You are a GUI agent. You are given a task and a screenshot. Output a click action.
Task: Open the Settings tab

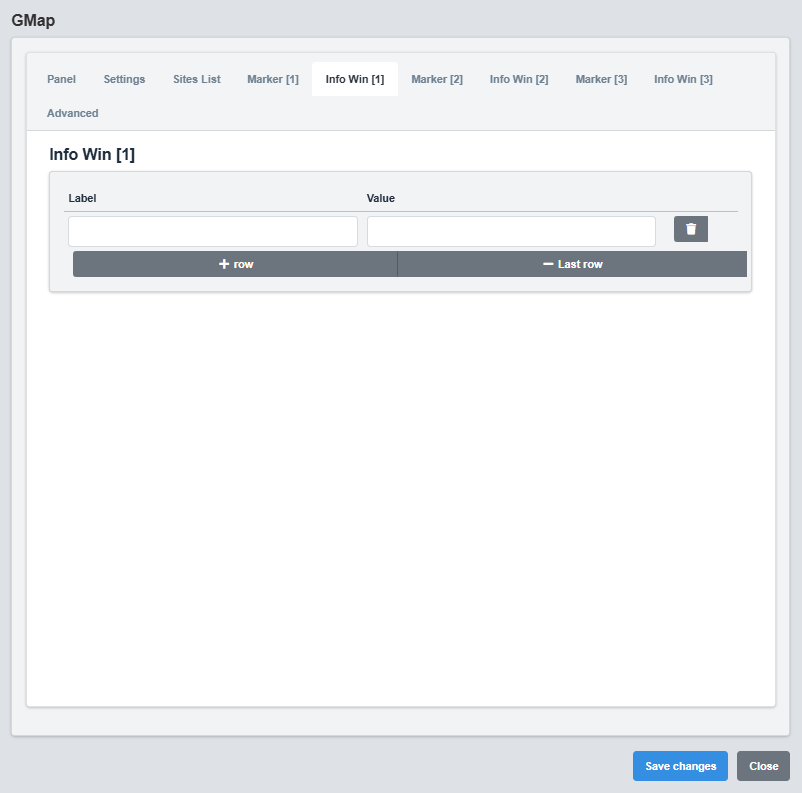123,79
